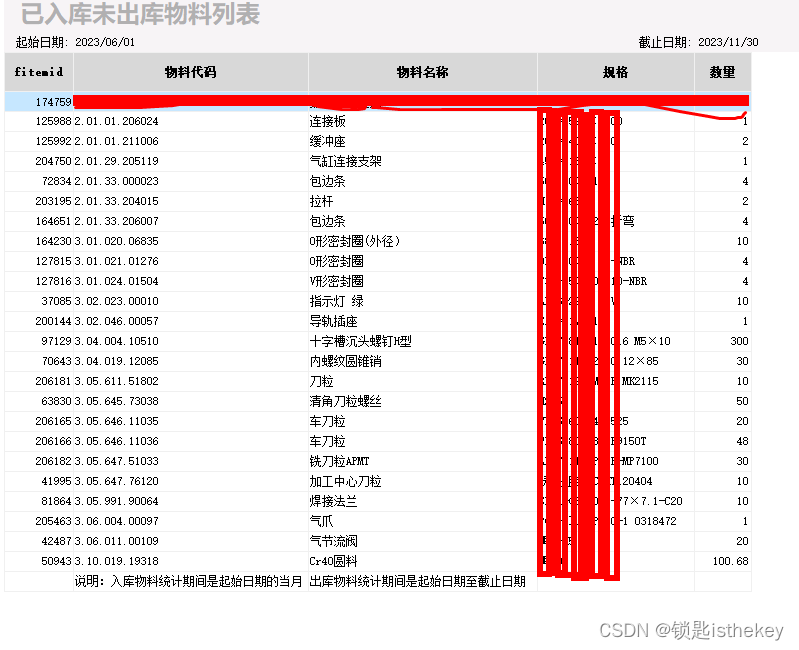Click quantity 300 in the 97129 row
This screenshot has width=799, height=650.
point(739,341)
